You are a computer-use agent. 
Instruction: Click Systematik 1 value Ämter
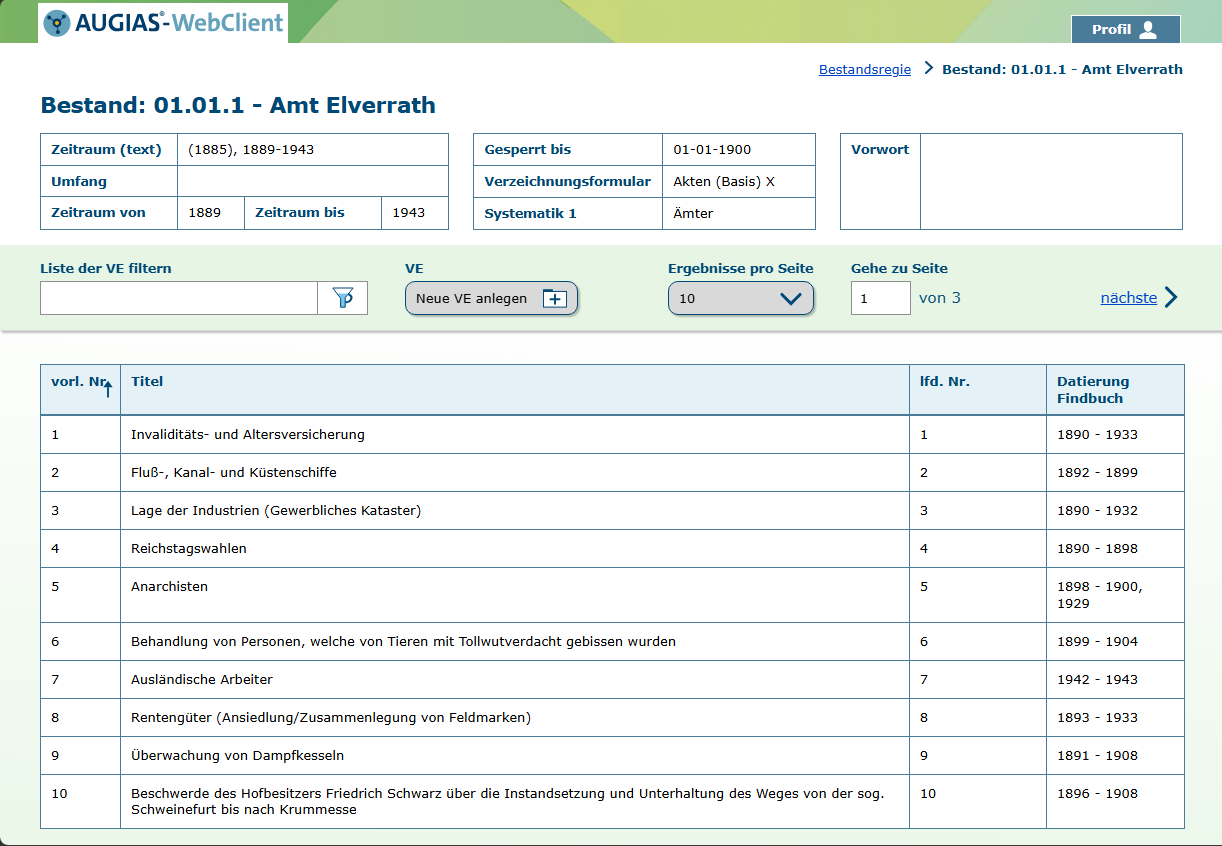(x=738, y=214)
